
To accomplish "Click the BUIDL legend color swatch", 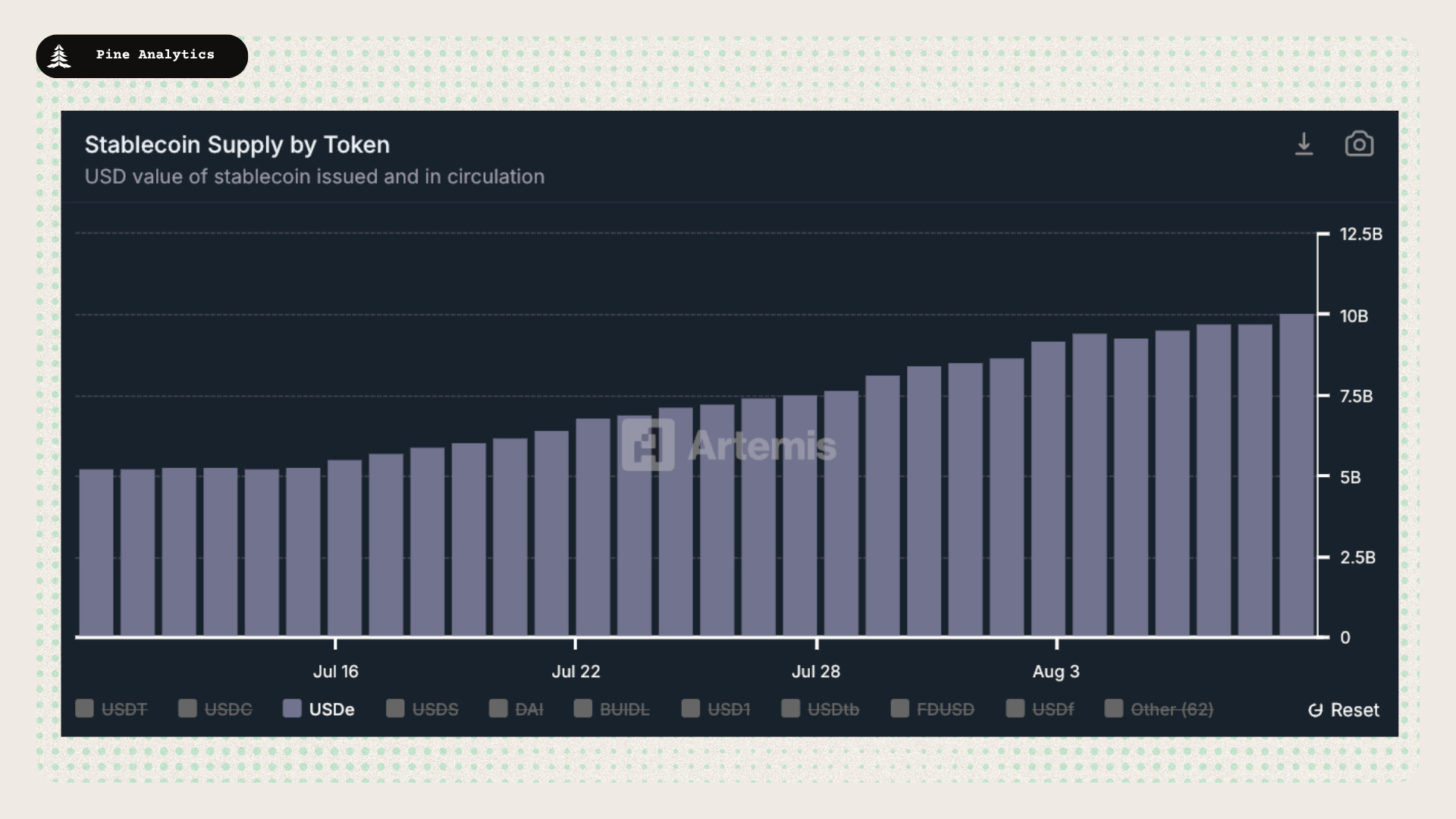I will (582, 708).
